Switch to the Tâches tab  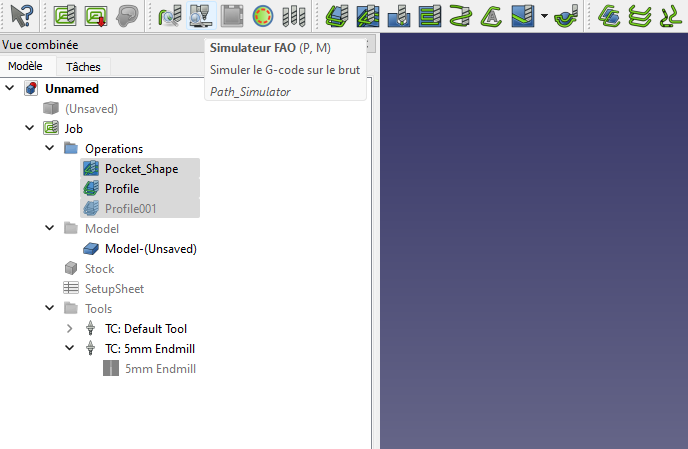pos(83,67)
